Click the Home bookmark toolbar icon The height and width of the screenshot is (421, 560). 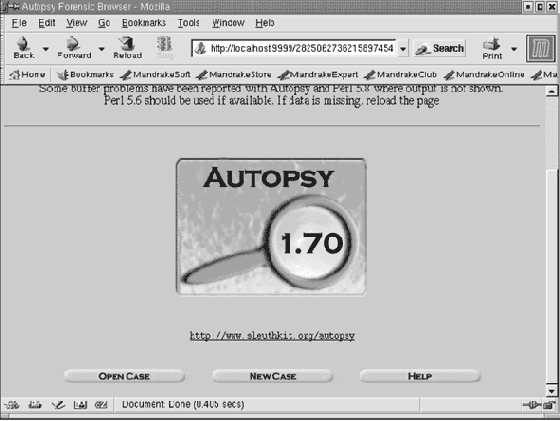27,75
